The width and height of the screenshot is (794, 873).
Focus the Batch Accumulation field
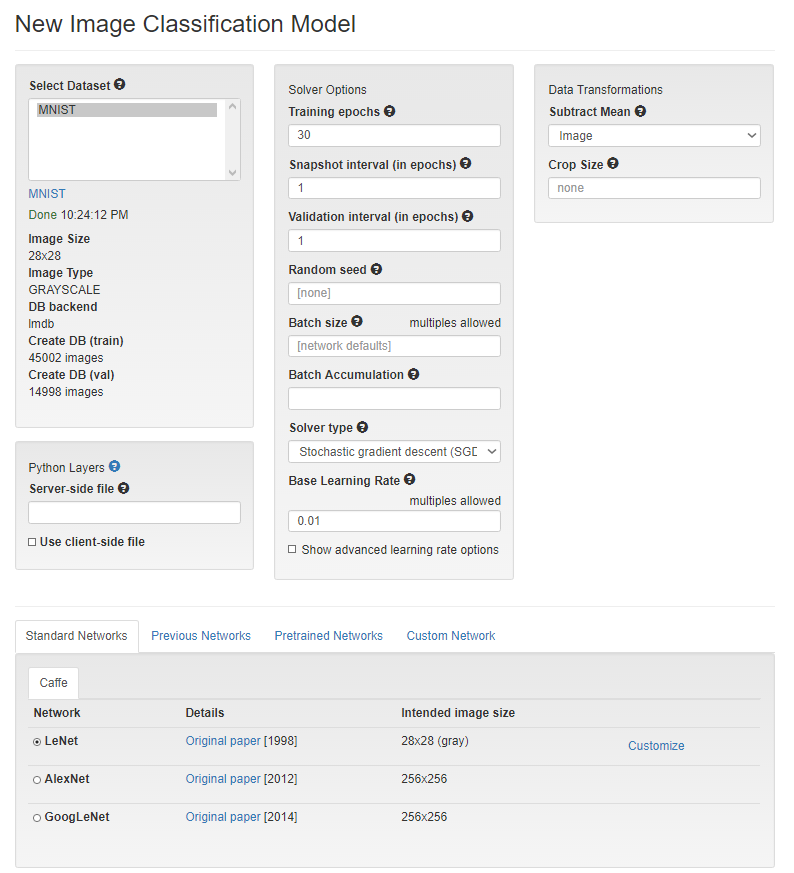394,399
